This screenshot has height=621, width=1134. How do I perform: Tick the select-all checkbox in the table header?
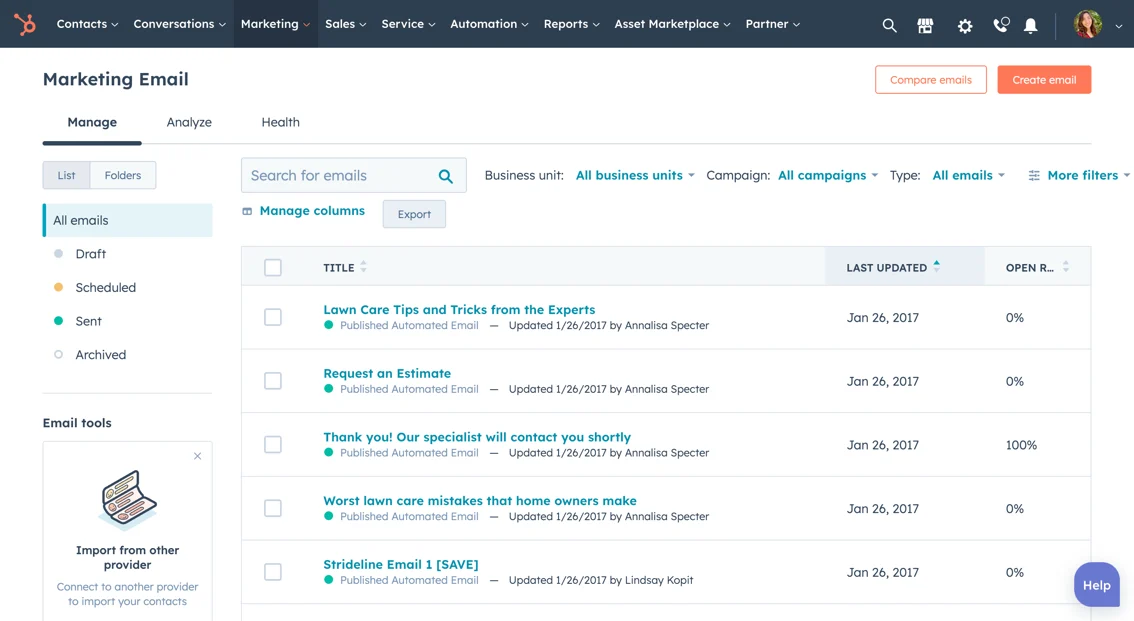tap(273, 267)
